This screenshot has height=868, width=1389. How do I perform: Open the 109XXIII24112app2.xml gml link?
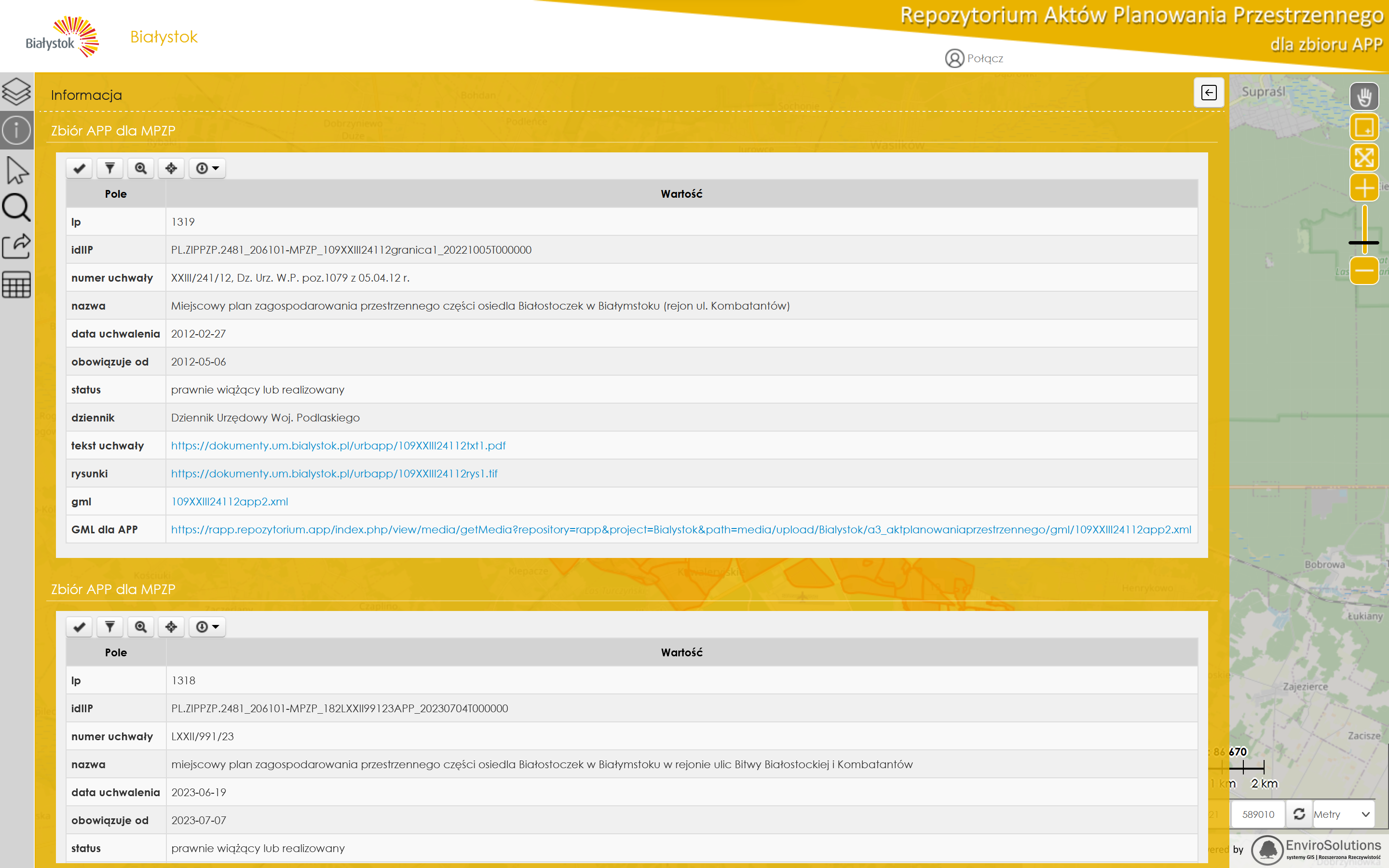click(230, 501)
